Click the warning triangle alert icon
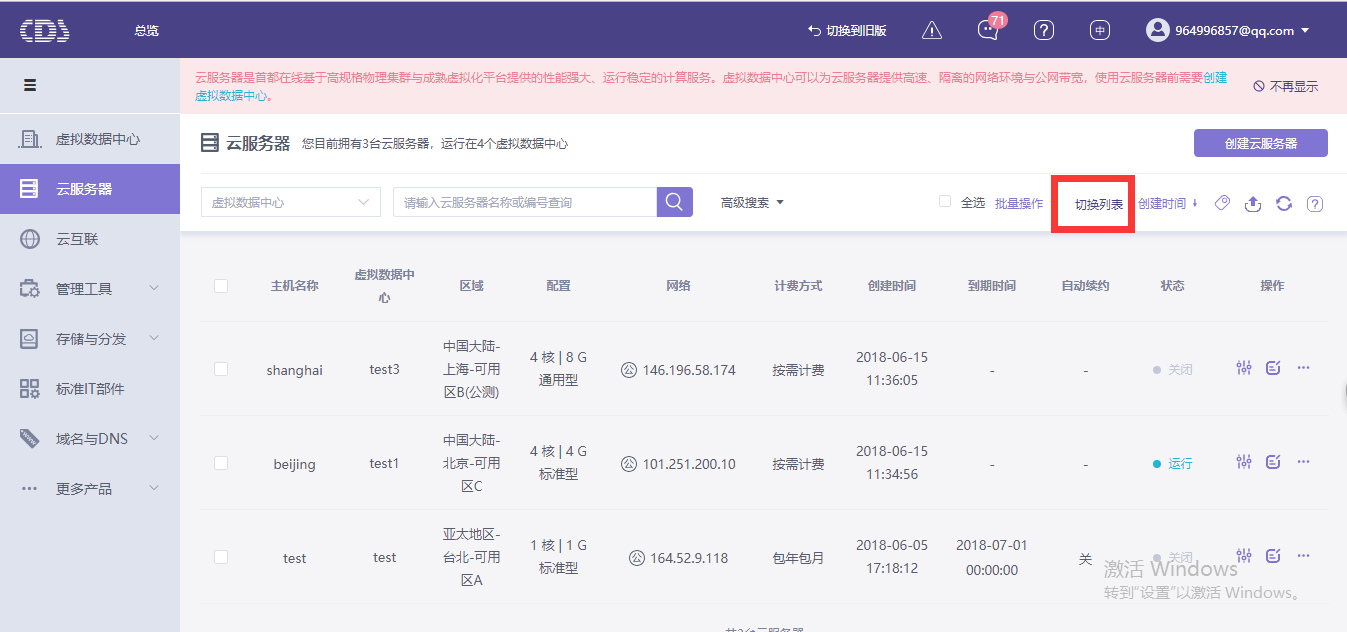This screenshot has width=1347, height=632. coord(932,30)
